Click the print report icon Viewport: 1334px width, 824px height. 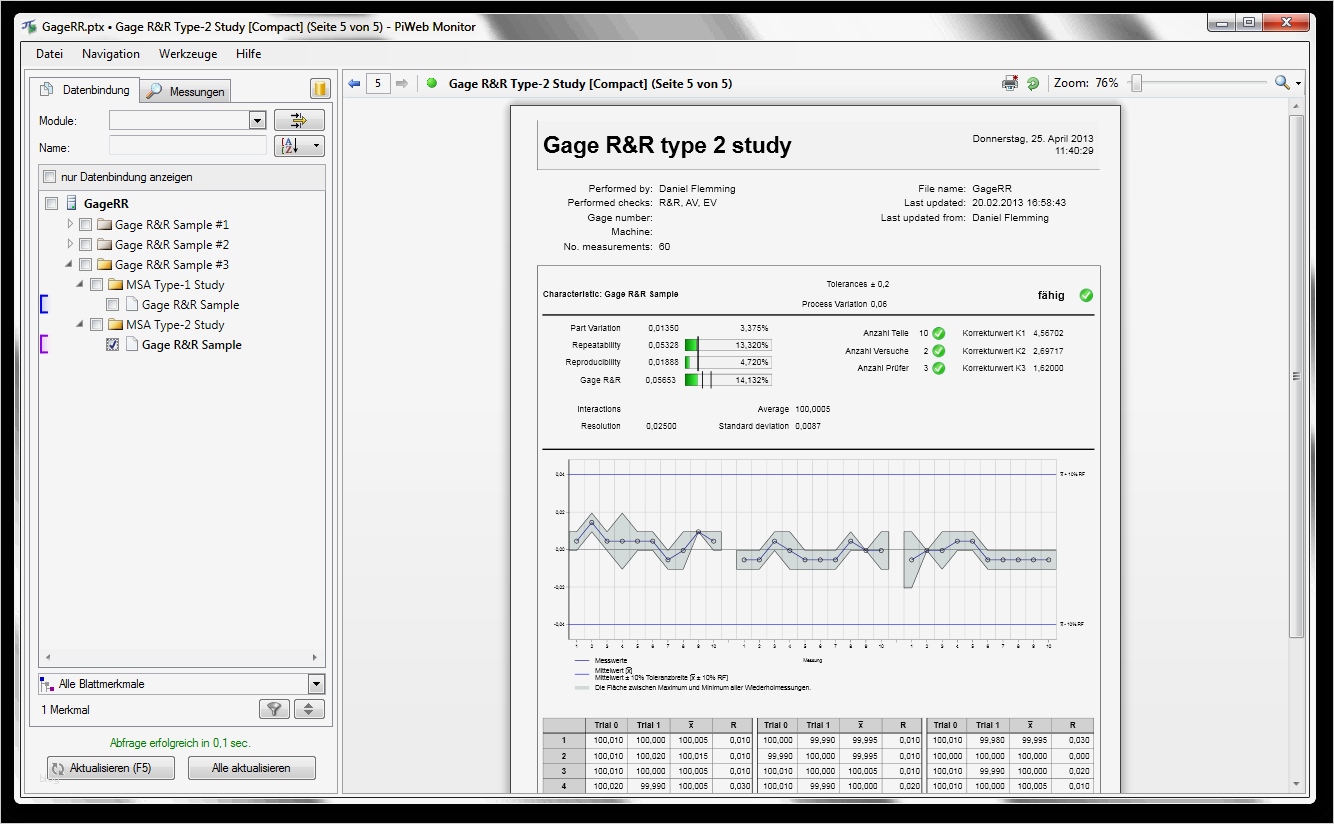click(x=1010, y=84)
